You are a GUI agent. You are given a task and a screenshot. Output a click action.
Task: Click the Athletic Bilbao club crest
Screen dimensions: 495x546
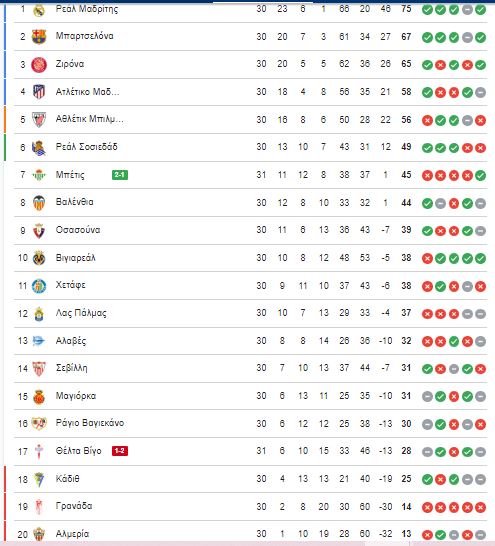39,119
